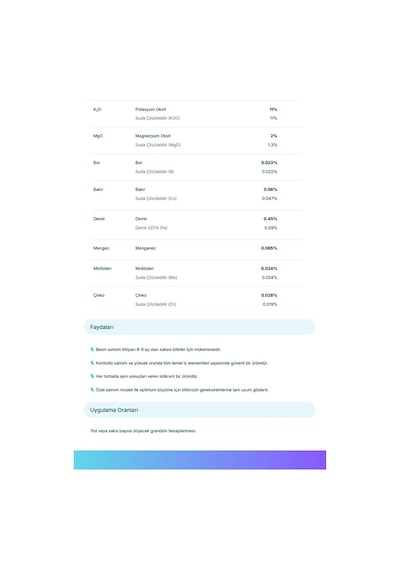The width and height of the screenshot is (400, 570).
Task: Click the Pot veya saksı başına paragraph
Action: [143, 431]
